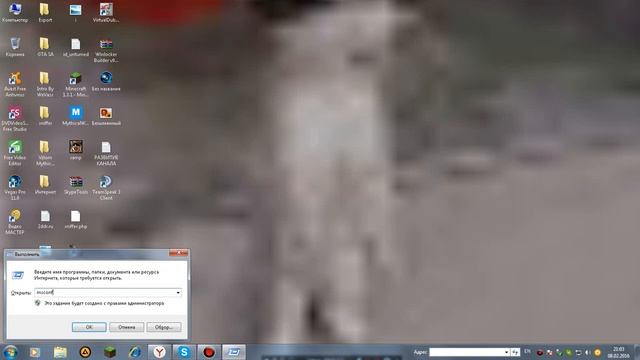The image size is (640, 360).
Task: Open the GTA SA folder
Action: [45, 47]
